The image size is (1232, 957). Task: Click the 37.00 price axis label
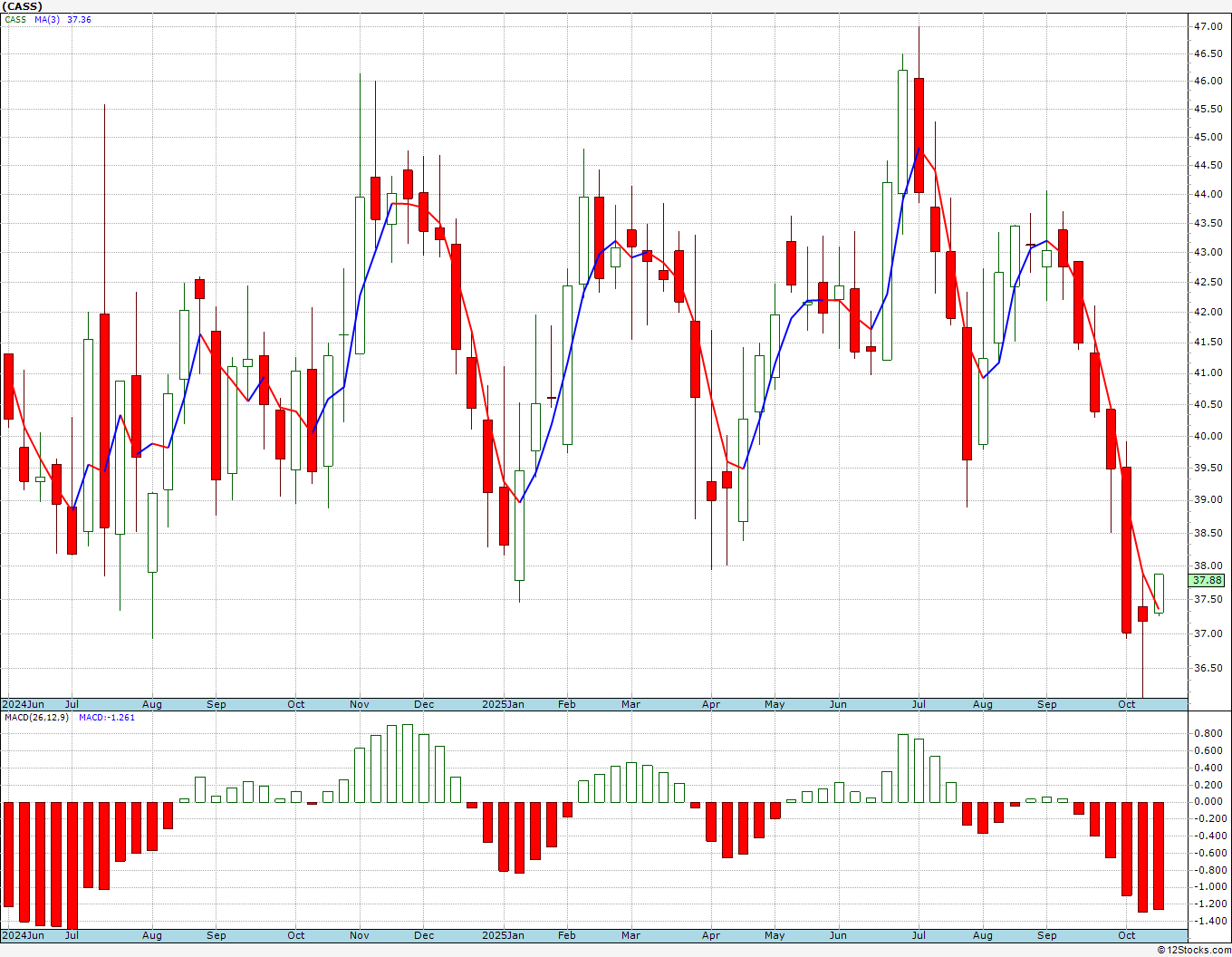[x=1208, y=633]
